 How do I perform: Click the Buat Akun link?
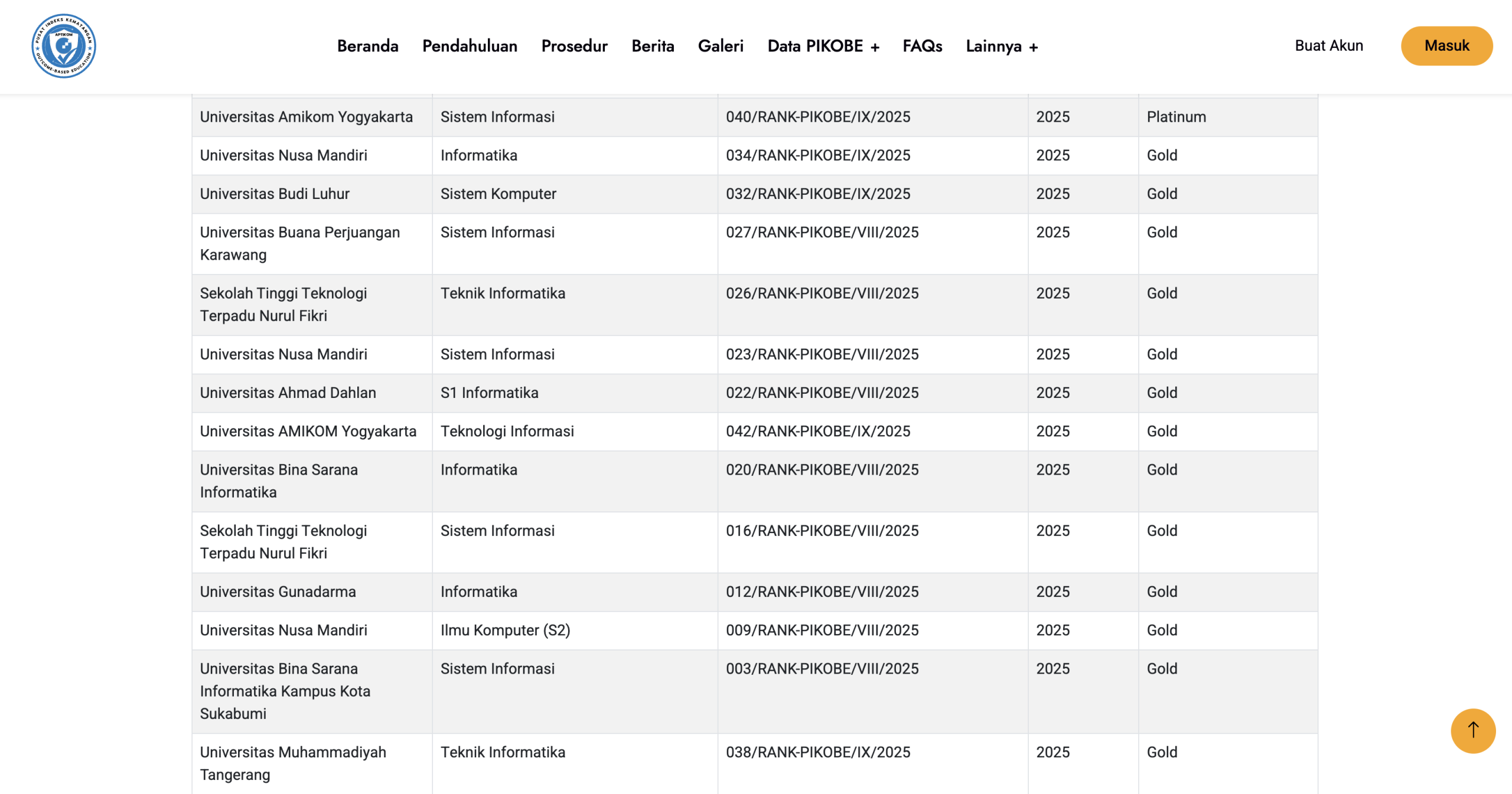point(1328,46)
